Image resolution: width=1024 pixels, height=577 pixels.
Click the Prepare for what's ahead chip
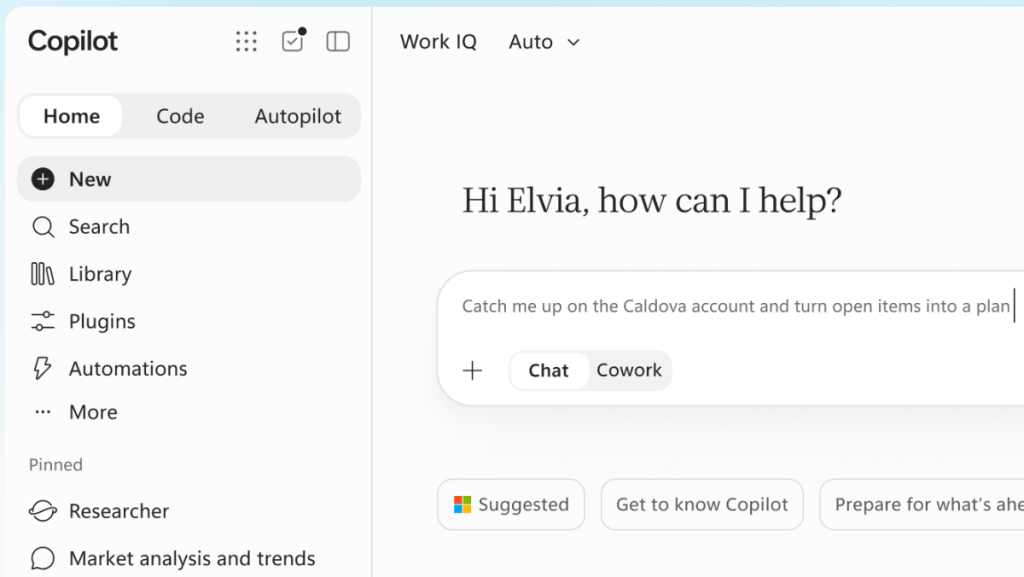point(922,505)
